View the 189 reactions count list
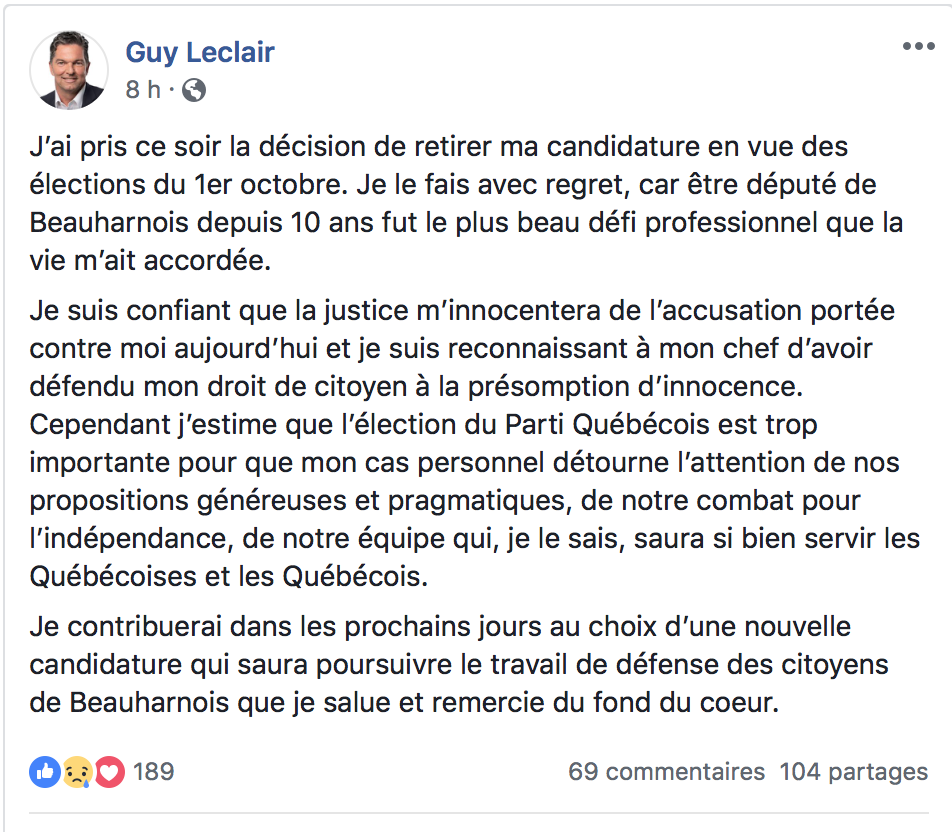The height and width of the screenshot is (832, 952). (154, 772)
